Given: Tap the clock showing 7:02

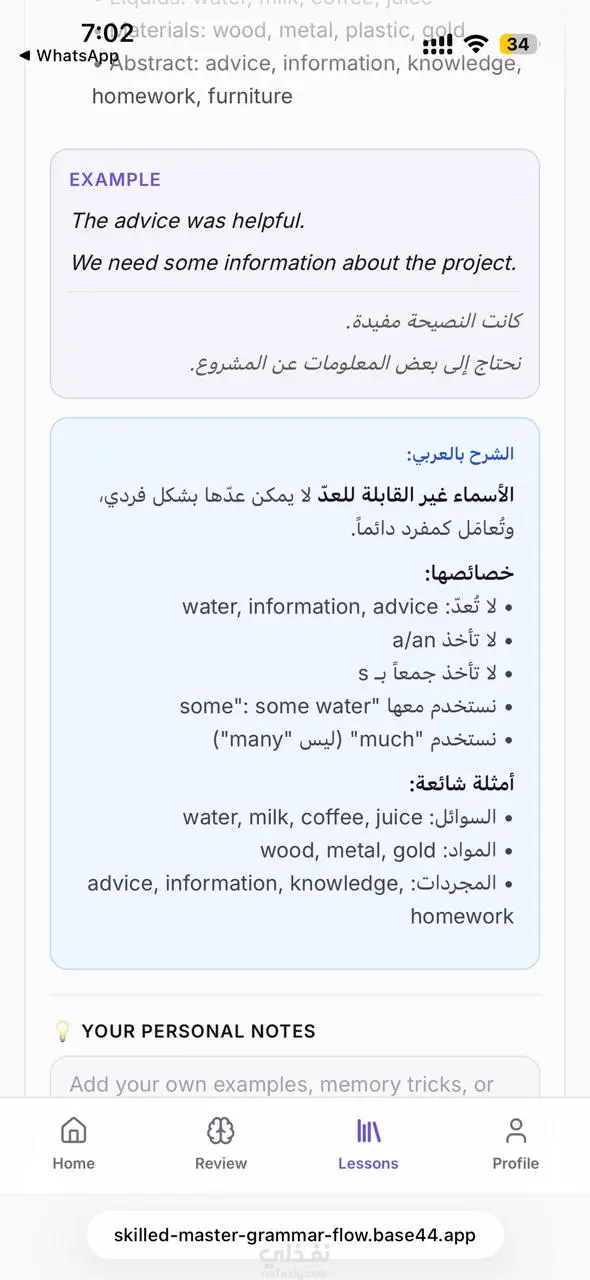Looking at the screenshot, I should pyautogui.click(x=107, y=33).
